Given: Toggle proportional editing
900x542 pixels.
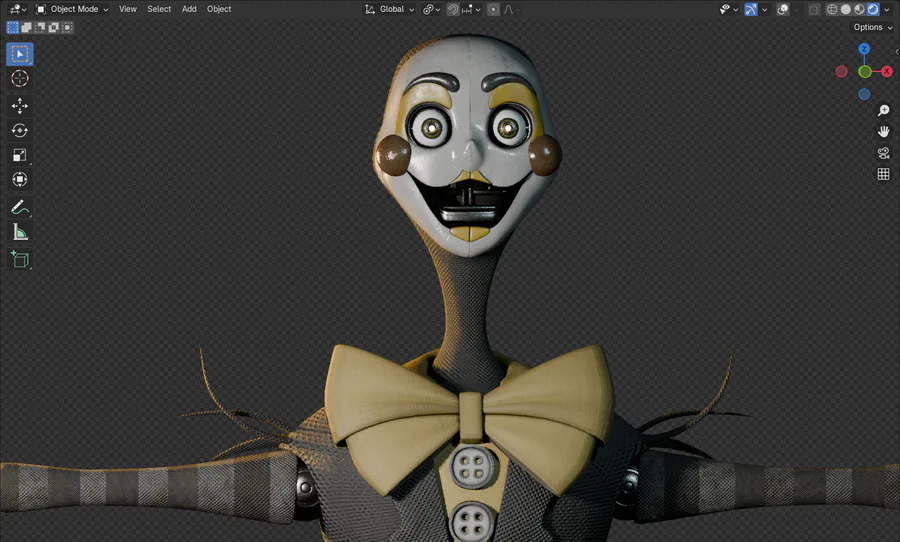Looking at the screenshot, I should click(x=493, y=9).
